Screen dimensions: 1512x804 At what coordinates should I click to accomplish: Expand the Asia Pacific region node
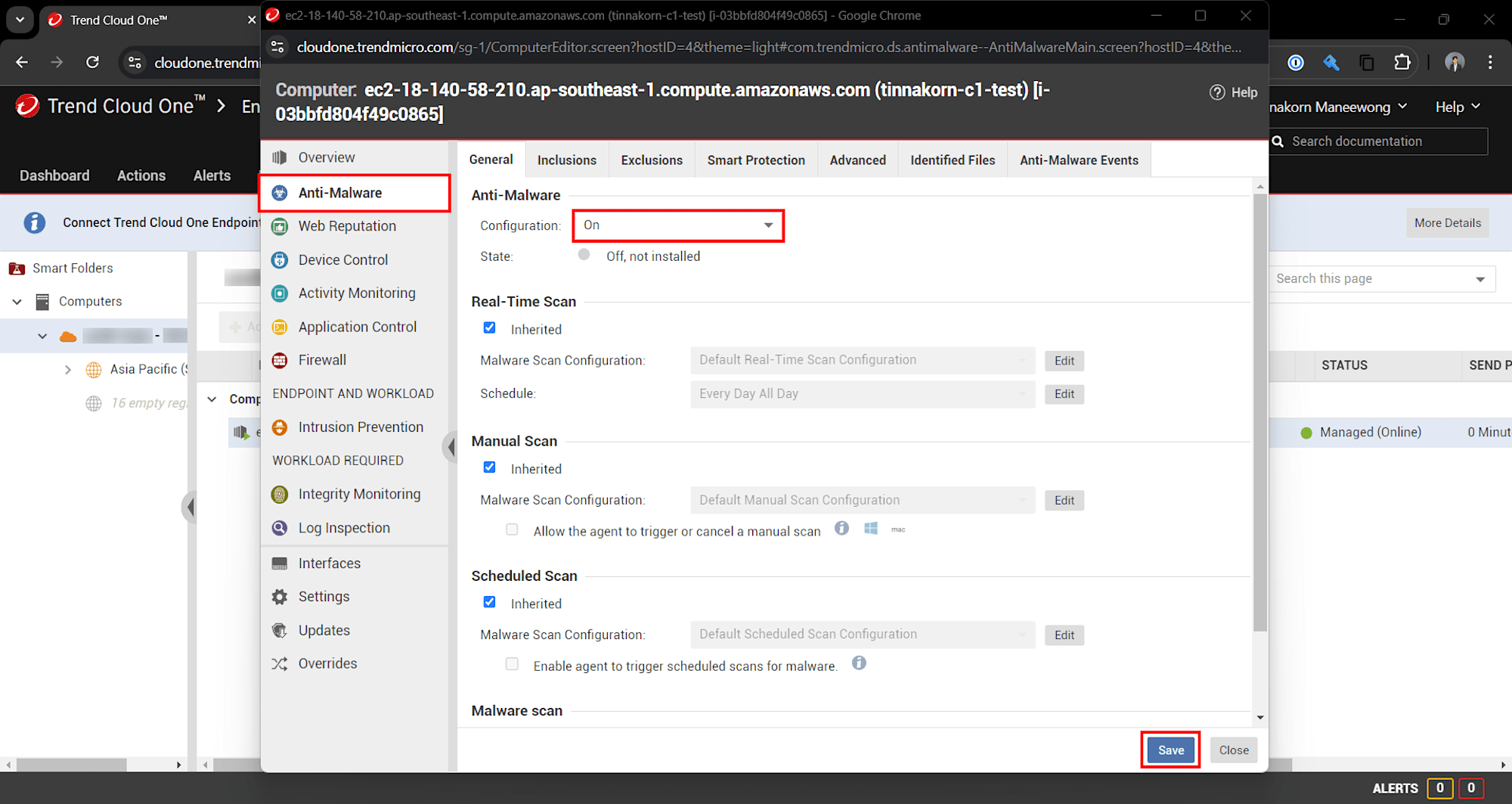pyautogui.click(x=68, y=369)
